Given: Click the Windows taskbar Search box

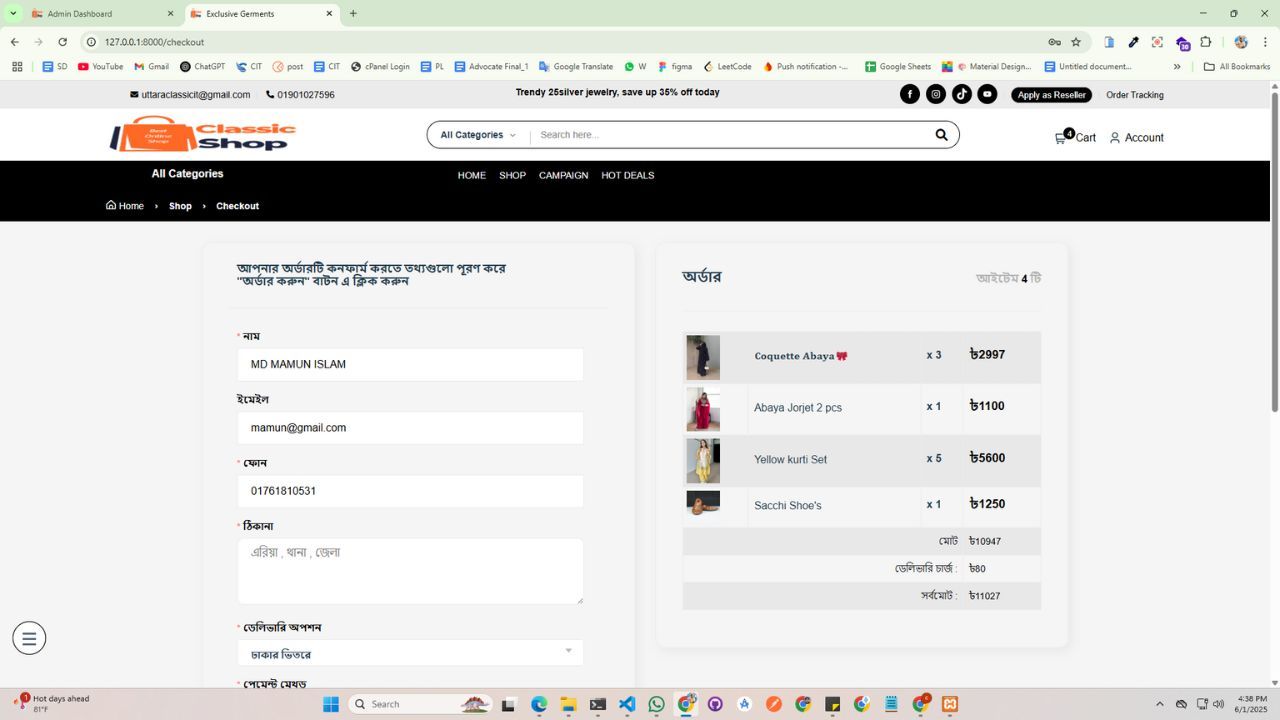Looking at the screenshot, I should click(420, 704).
